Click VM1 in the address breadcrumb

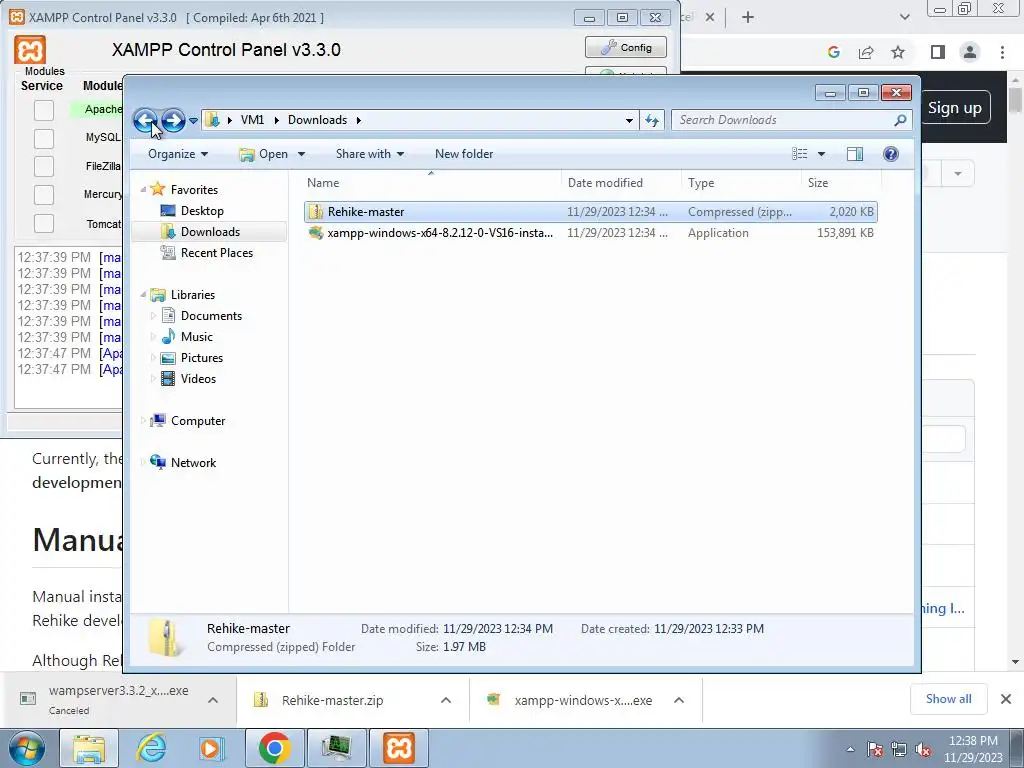[252, 120]
